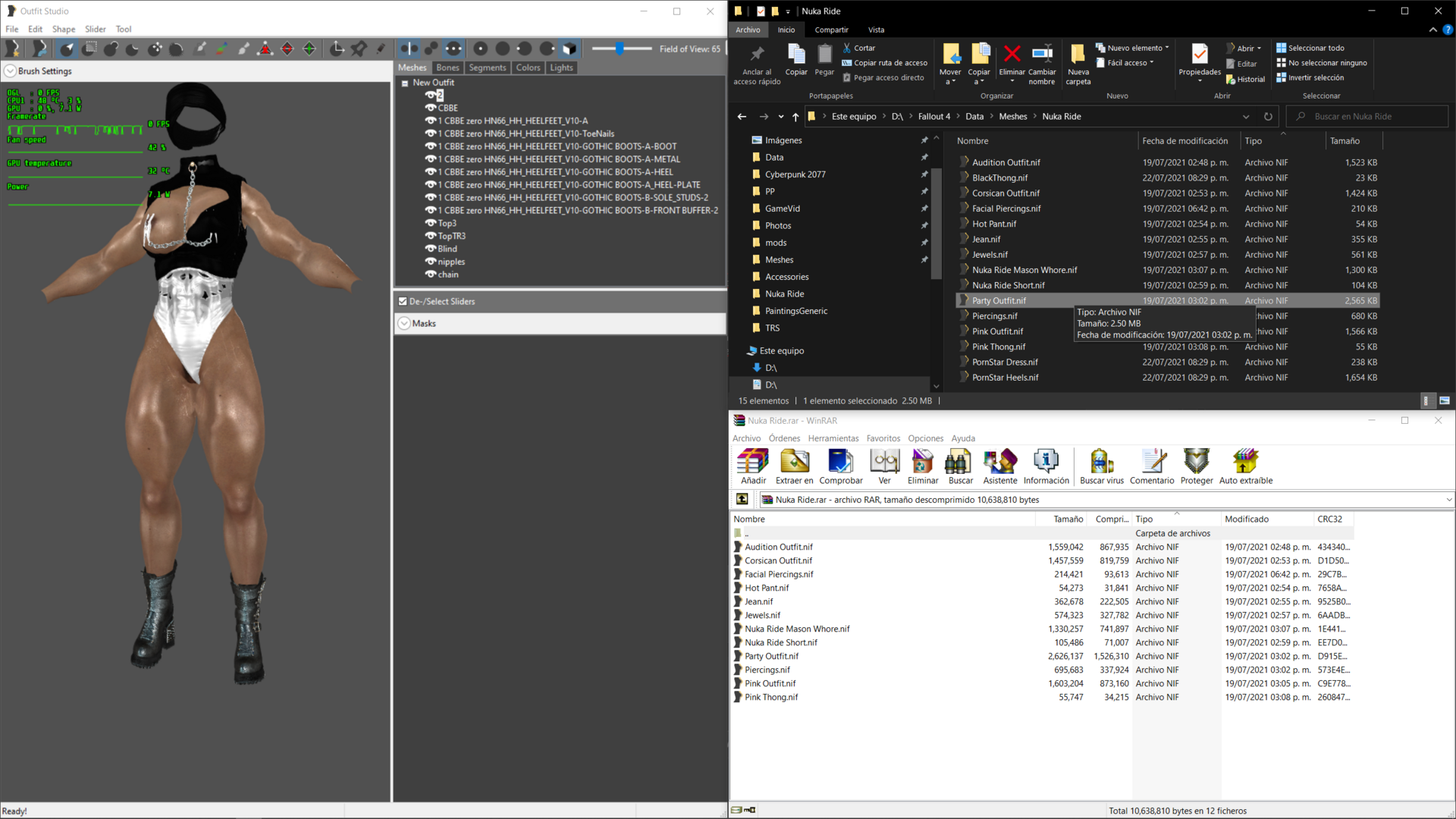1456x819 pixels.
Task: Activate the Transform tool in toolbar
Action: click(x=337, y=49)
